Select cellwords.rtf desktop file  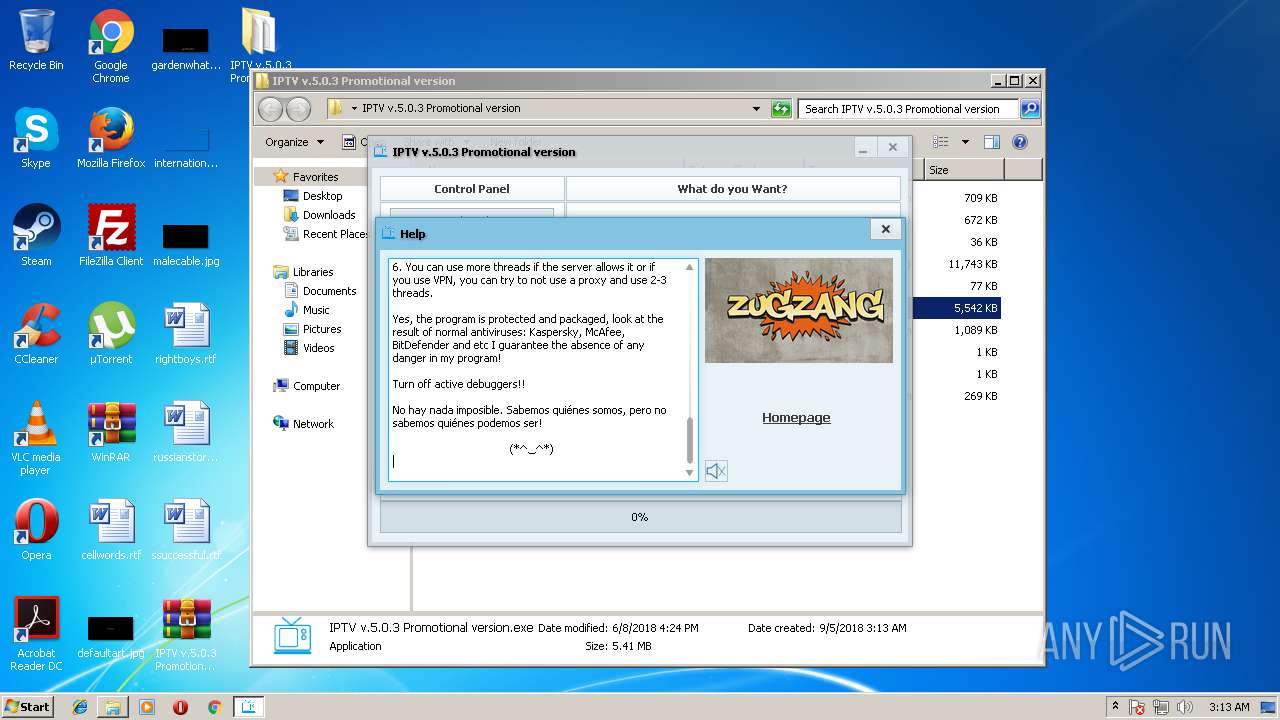pyautogui.click(x=111, y=530)
